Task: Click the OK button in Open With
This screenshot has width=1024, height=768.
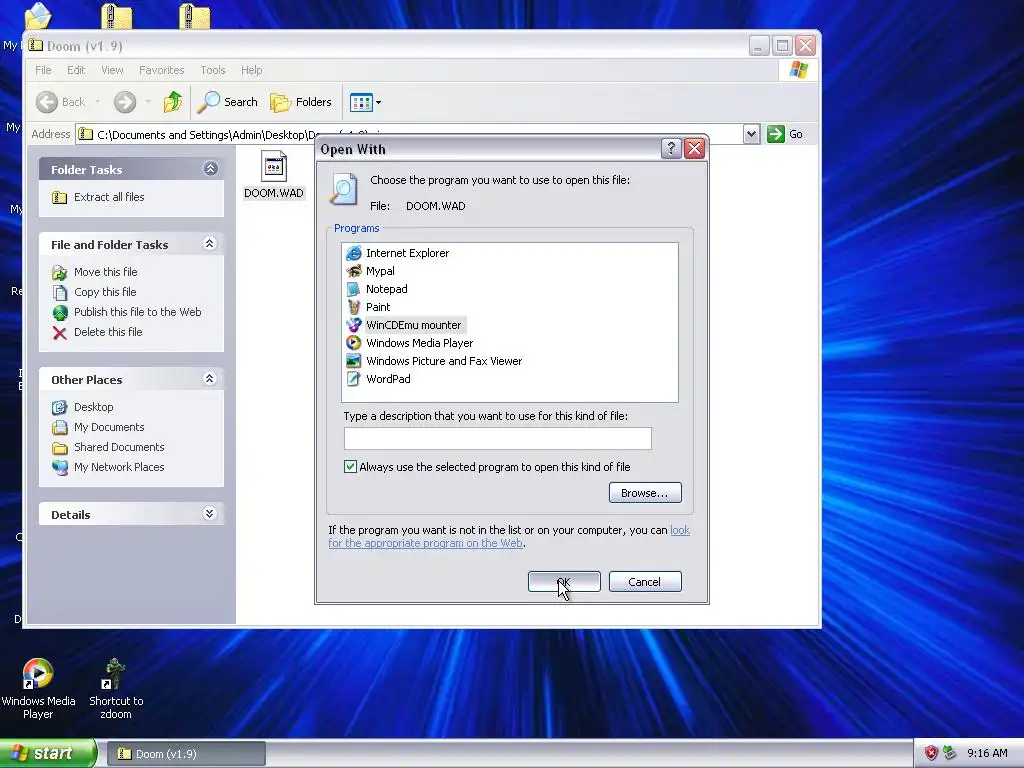Action: pos(564,581)
